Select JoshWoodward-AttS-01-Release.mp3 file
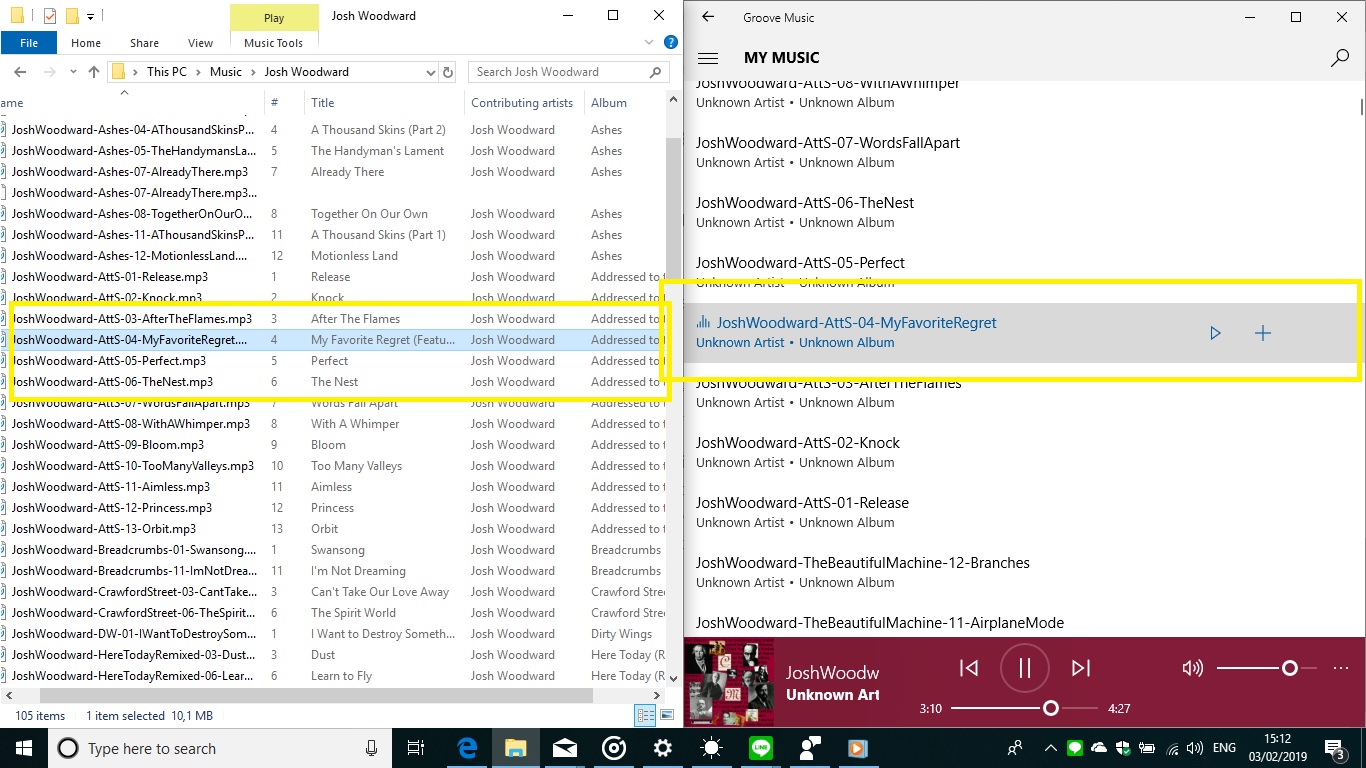The width and height of the screenshot is (1366, 768). click(x=109, y=277)
